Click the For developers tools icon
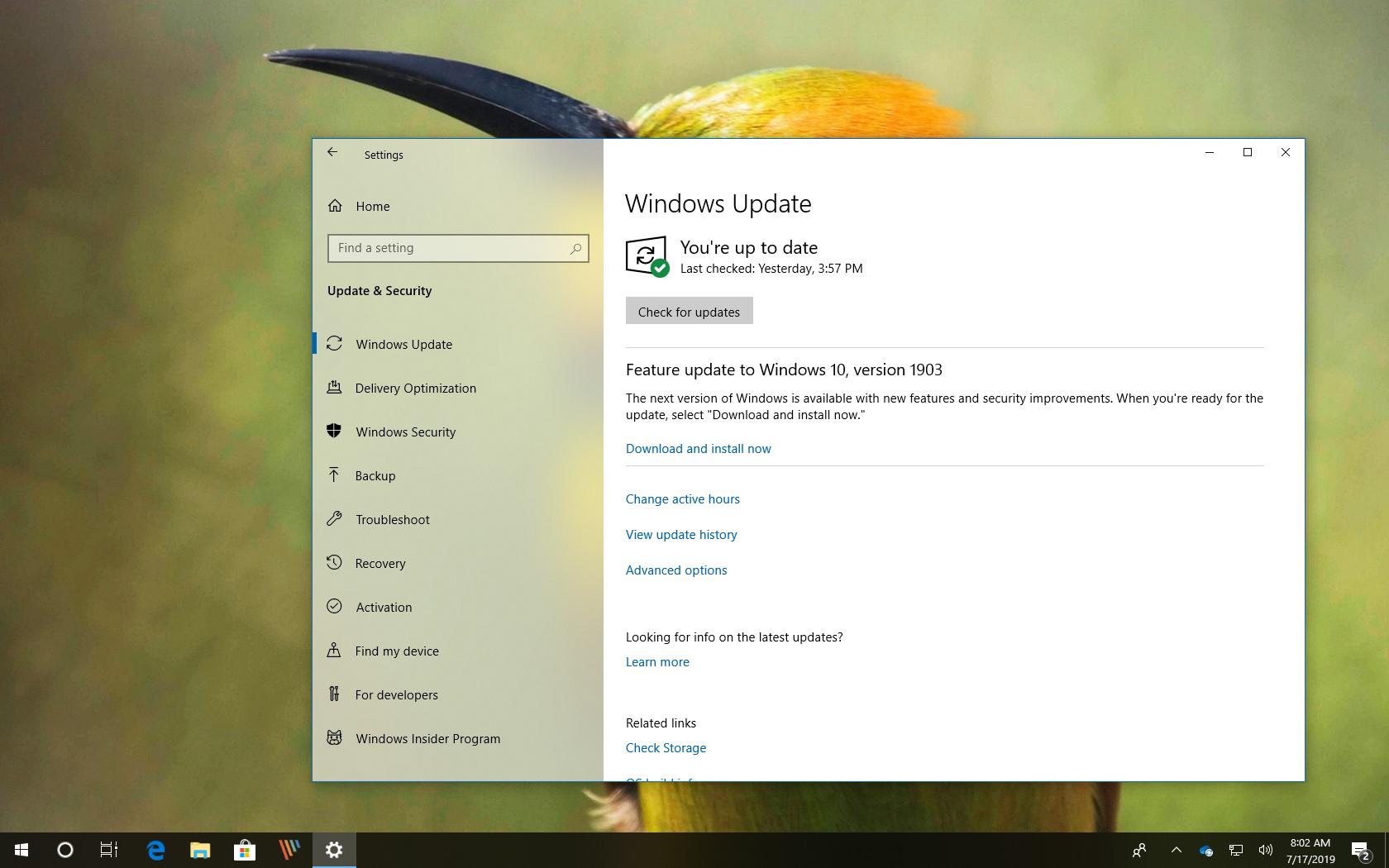 [x=334, y=694]
